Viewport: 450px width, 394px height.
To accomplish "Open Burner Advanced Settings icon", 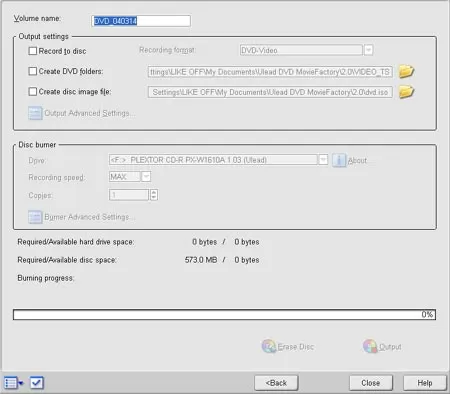I will 35,217.
